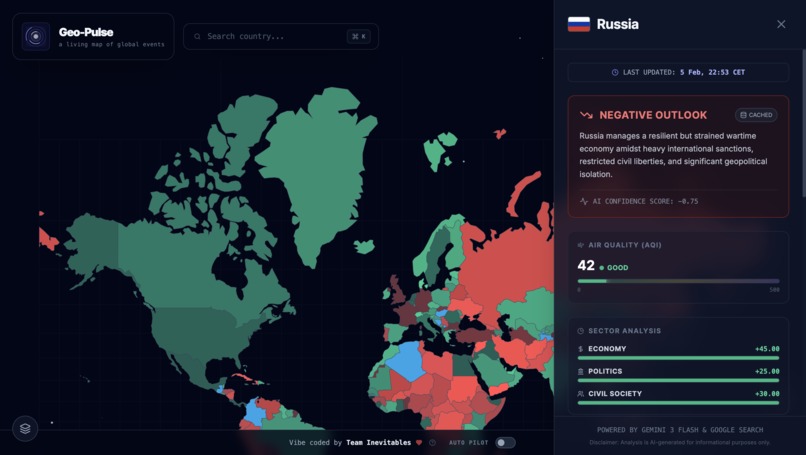This screenshot has height=455, width=806.
Task: Click the ECONOMY sector label
Action: [607, 349]
